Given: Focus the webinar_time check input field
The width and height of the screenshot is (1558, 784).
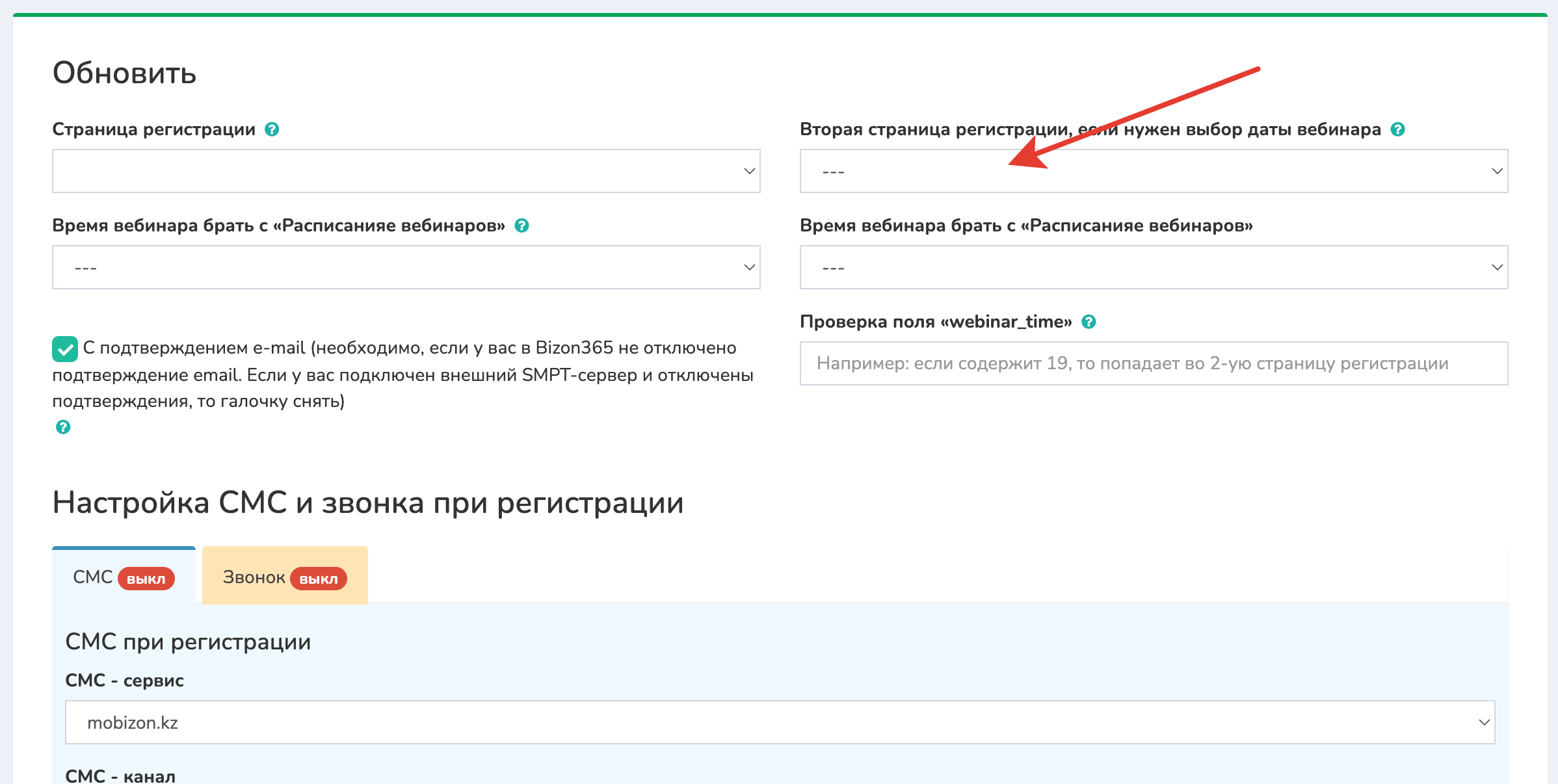Looking at the screenshot, I should pyautogui.click(x=1154, y=363).
